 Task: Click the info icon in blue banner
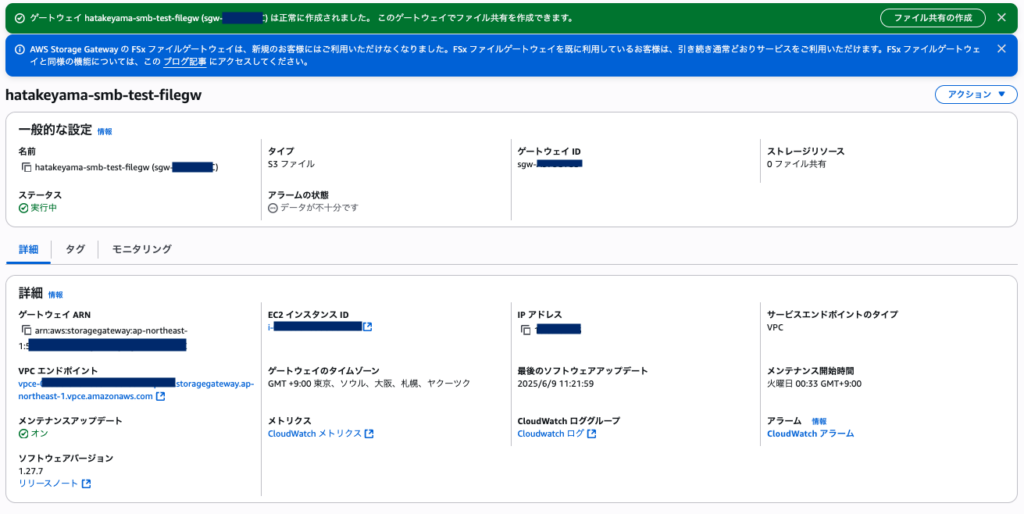pos(20,49)
